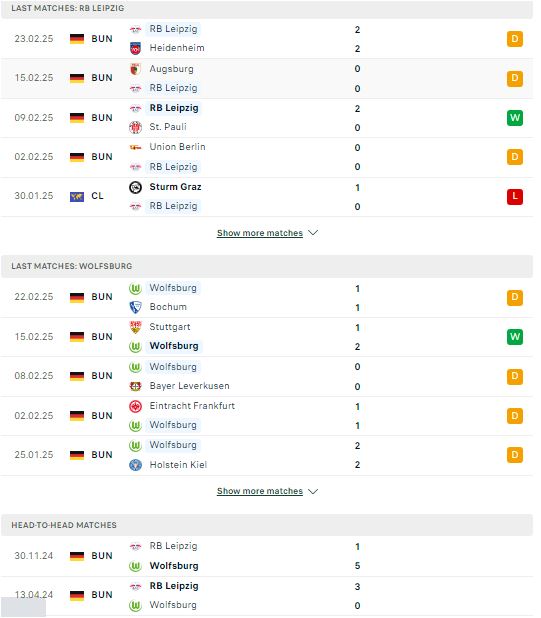Select the Head-to-Head Matches section header
The height and width of the screenshot is (618, 541).
pyautogui.click(x=267, y=525)
